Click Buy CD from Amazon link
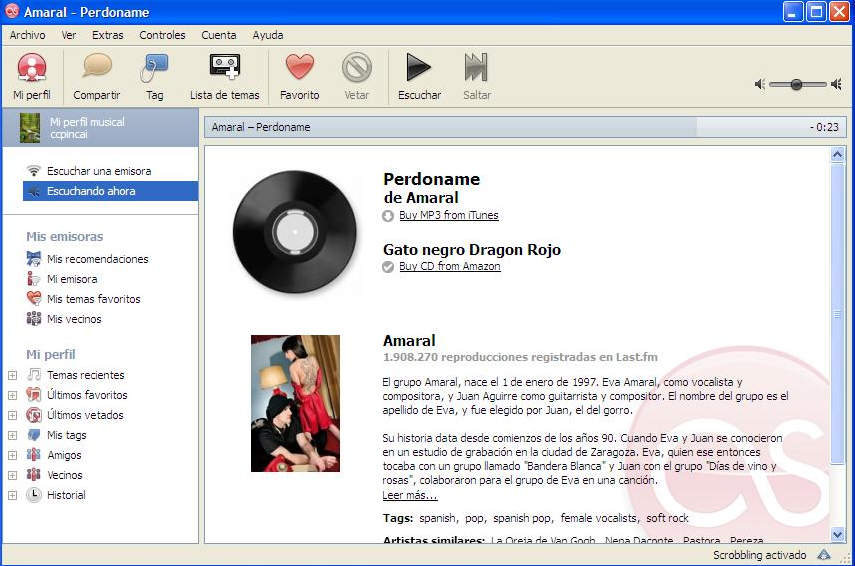Screen dimensions: 855x566 coord(450,266)
